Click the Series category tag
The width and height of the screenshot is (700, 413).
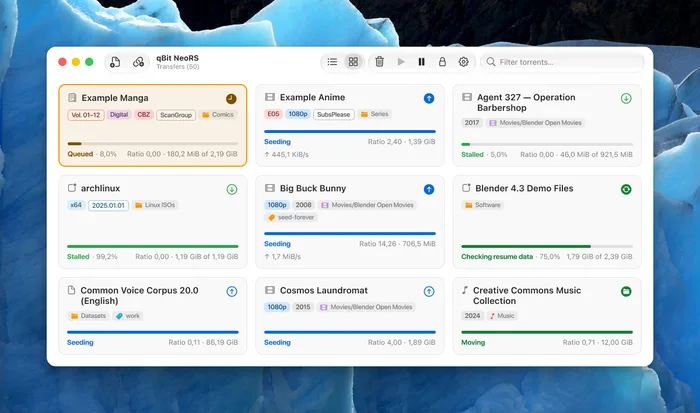point(375,114)
